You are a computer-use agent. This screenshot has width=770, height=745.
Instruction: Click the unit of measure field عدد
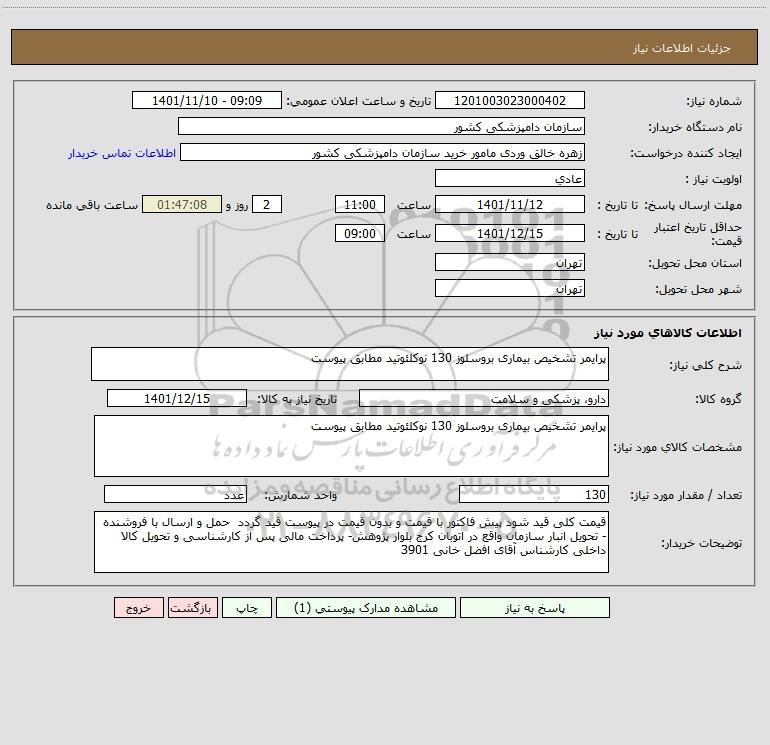pos(175,494)
